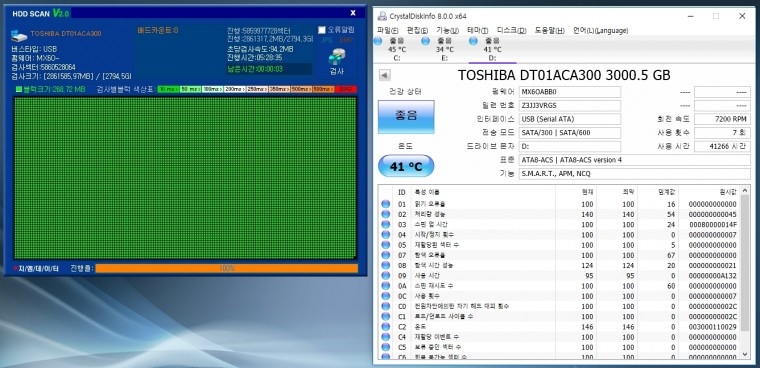Click the TOSHIBA drive icon in HDD Scan
The width and height of the screenshot is (760, 368).
[19, 35]
